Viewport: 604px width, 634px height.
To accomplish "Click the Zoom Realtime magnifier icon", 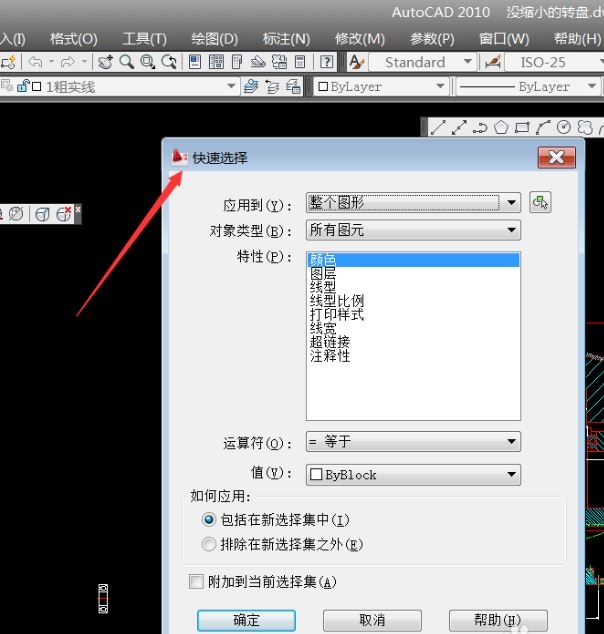I will (126, 62).
